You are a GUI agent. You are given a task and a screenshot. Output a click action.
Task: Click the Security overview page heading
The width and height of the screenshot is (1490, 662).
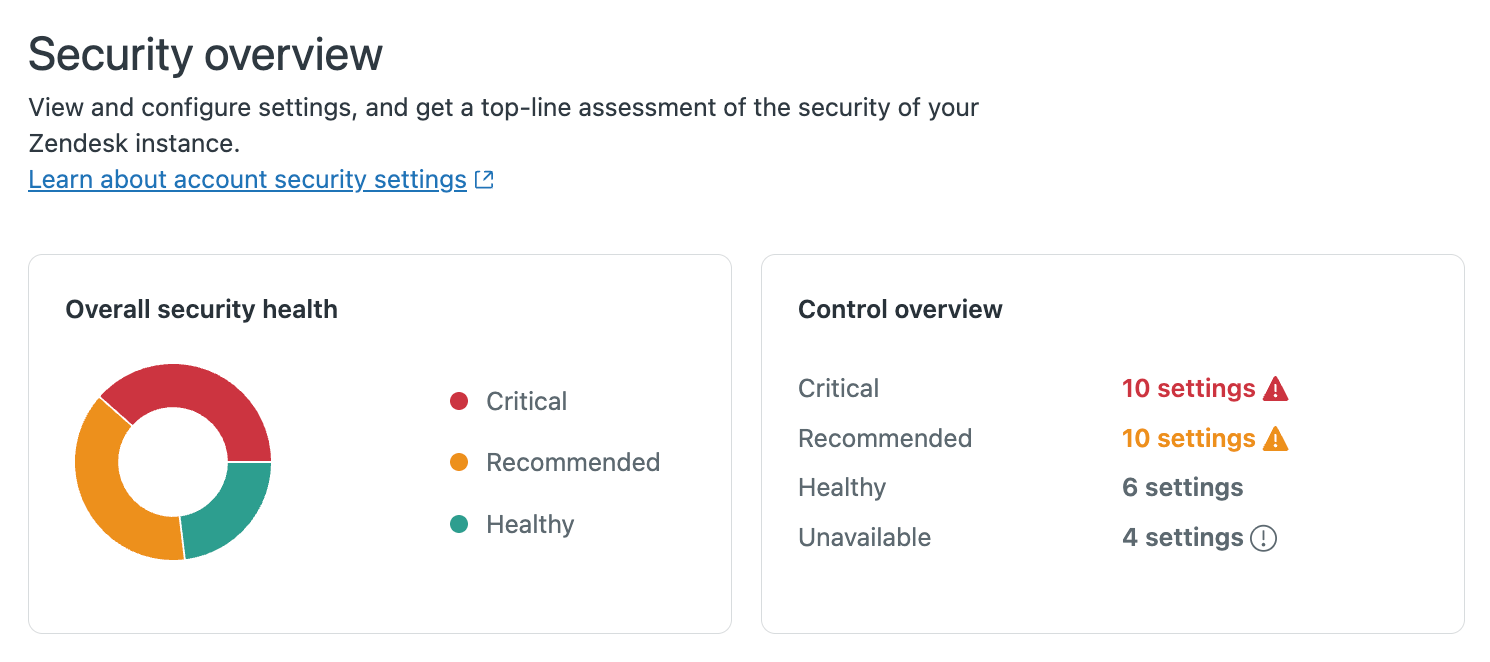click(205, 54)
